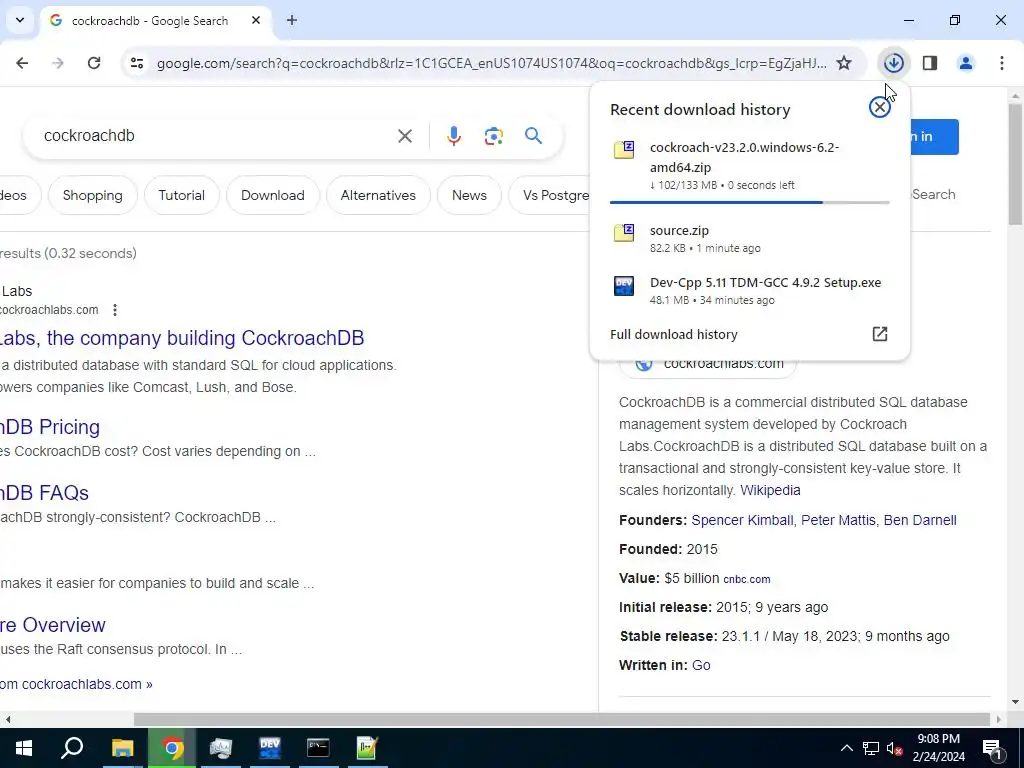Open the CockroachDB Pricing link

click(50, 427)
